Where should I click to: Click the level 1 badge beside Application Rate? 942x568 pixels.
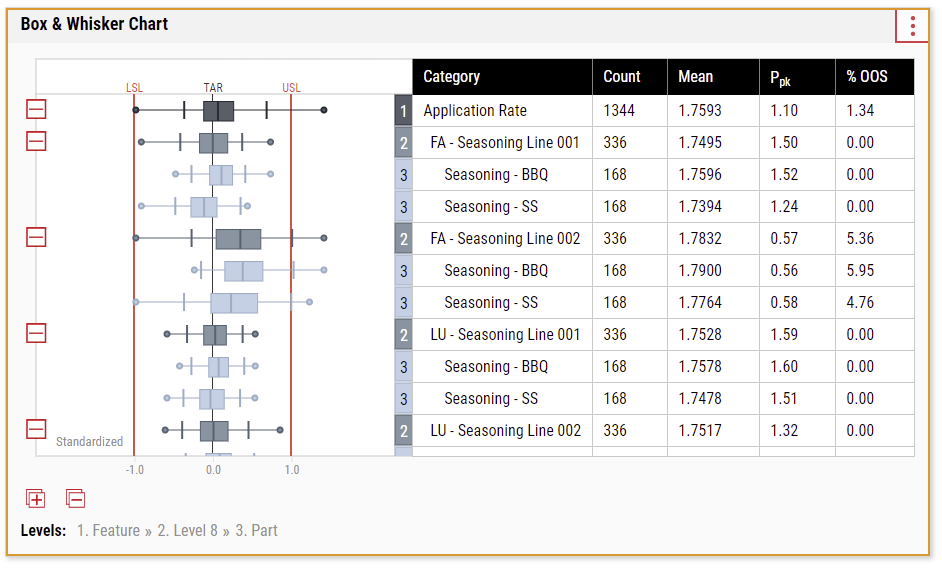[403, 111]
